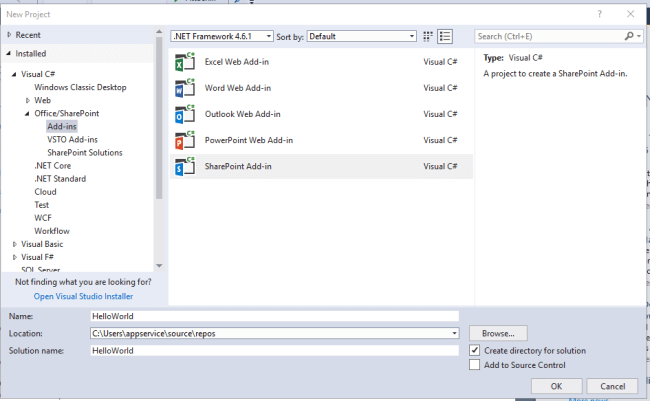Open Visual Studio Installer link

click(x=83, y=296)
